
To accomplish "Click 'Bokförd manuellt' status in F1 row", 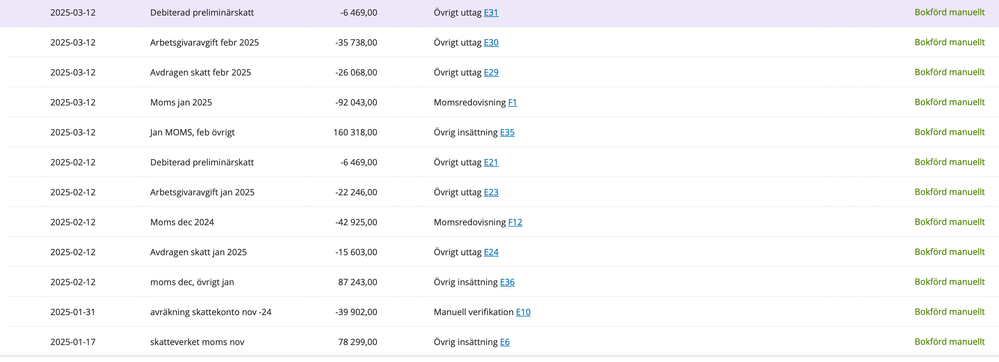I will (x=949, y=102).
